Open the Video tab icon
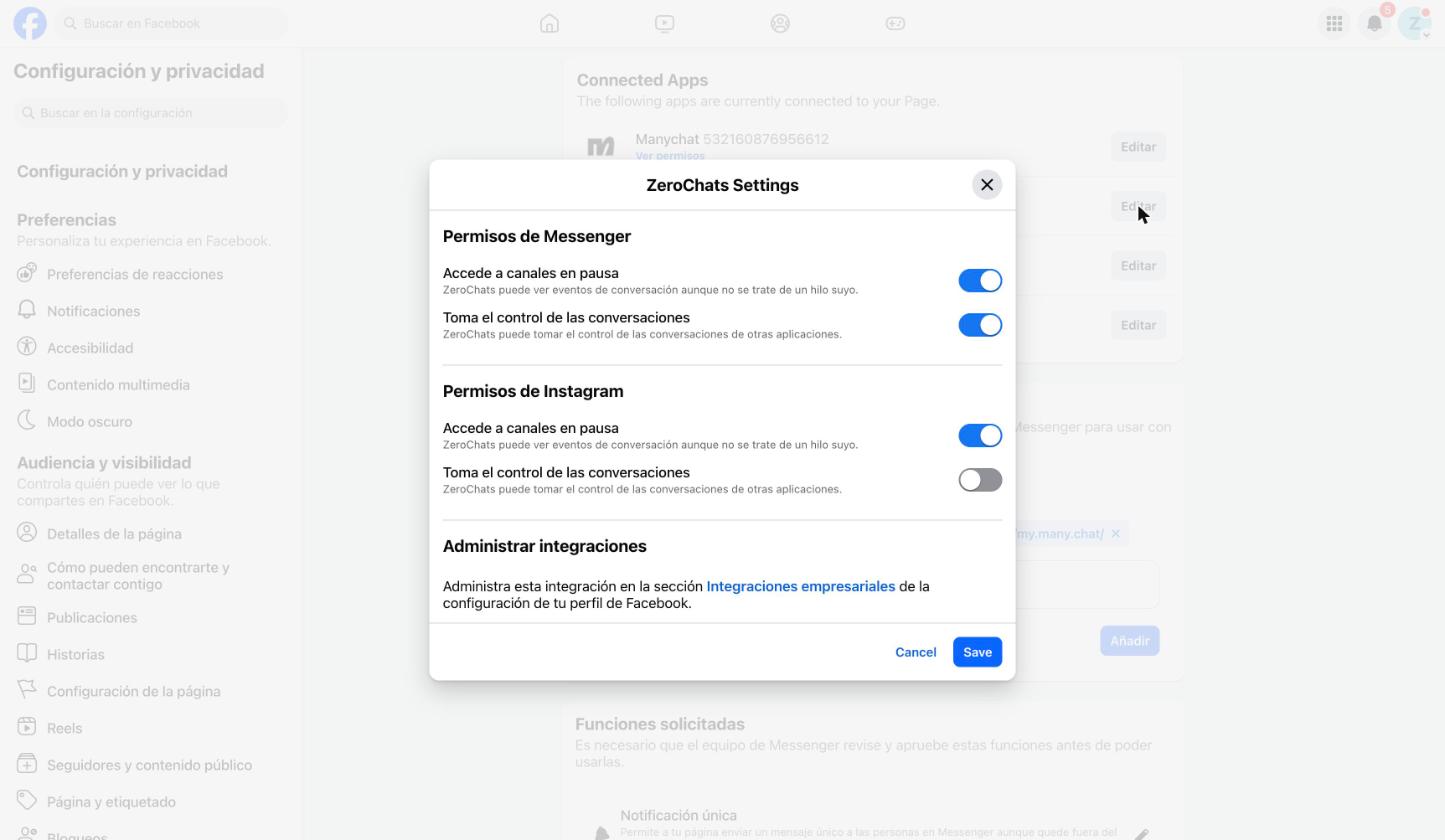 (x=665, y=23)
